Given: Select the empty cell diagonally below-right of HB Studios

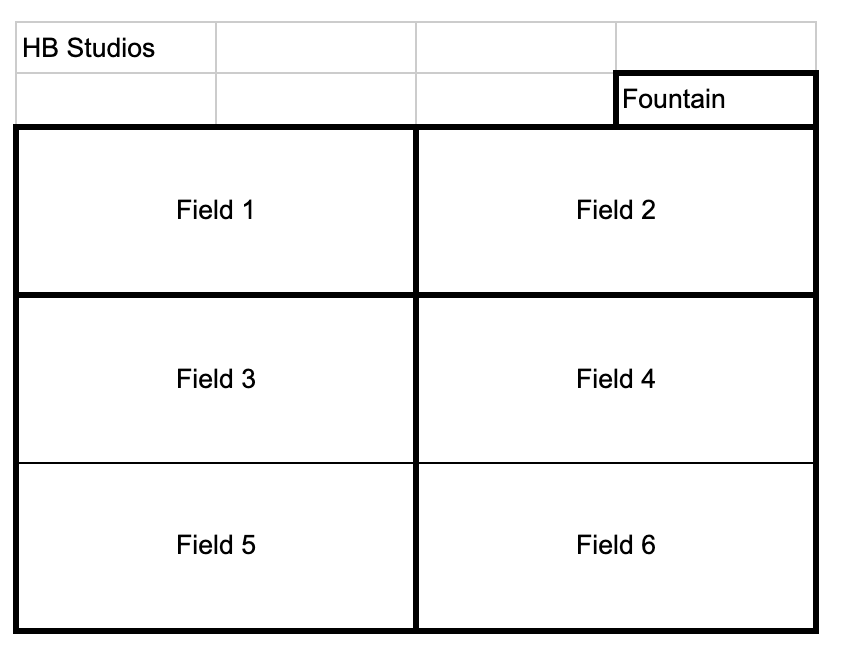Looking at the screenshot, I should (x=315, y=99).
